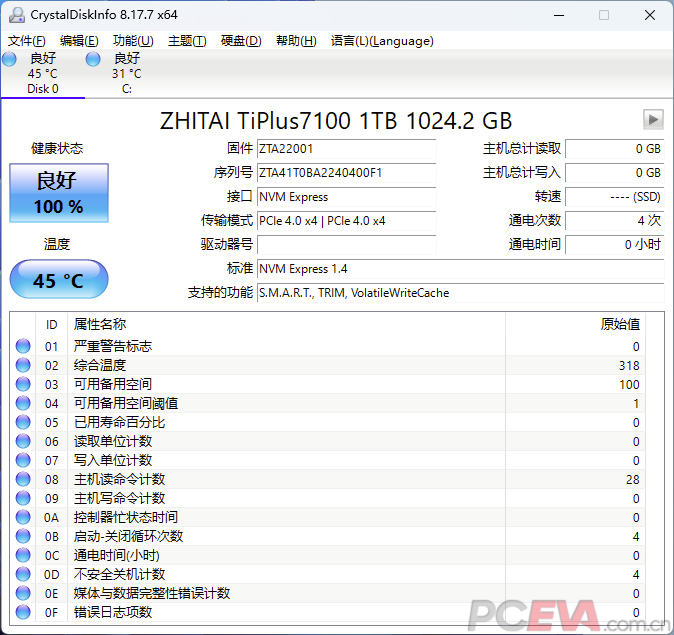Click status orb for attribute 0C row

coord(23,555)
